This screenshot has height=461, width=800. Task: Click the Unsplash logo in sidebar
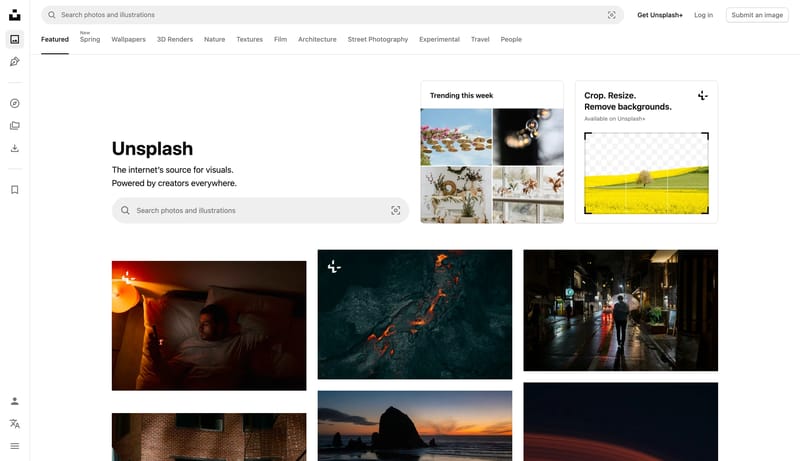tap(14, 15)
